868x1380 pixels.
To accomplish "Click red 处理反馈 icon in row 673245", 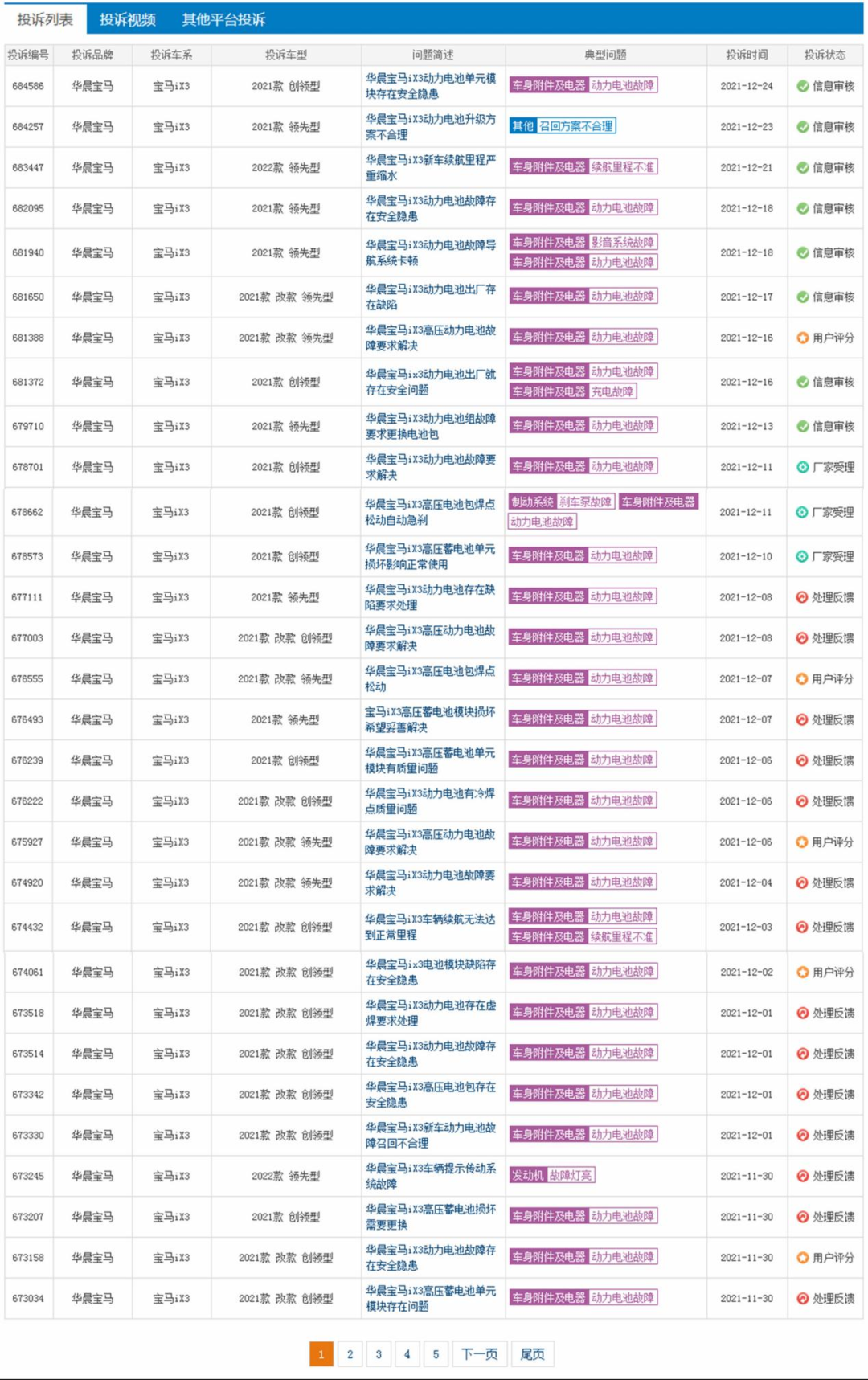I will (x=802, y=1176).
